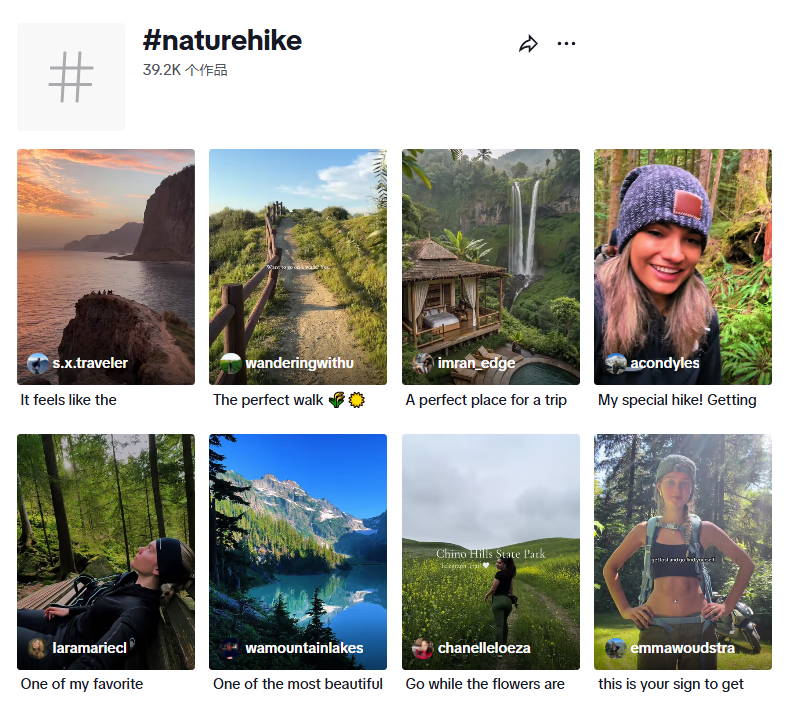Click the share arrow icon

[528, 44]
